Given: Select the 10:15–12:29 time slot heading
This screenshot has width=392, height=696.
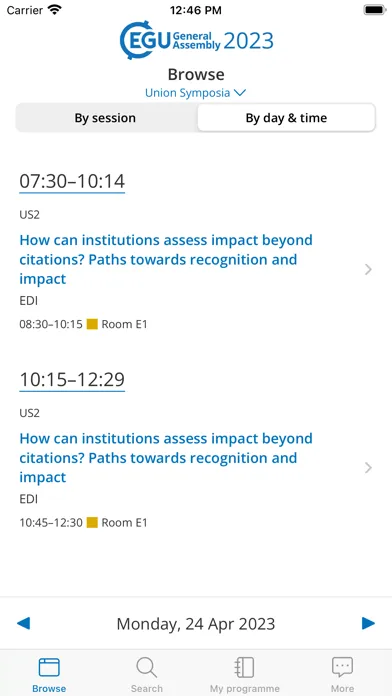Looking at the screenshot, I should tap(72, 380).
